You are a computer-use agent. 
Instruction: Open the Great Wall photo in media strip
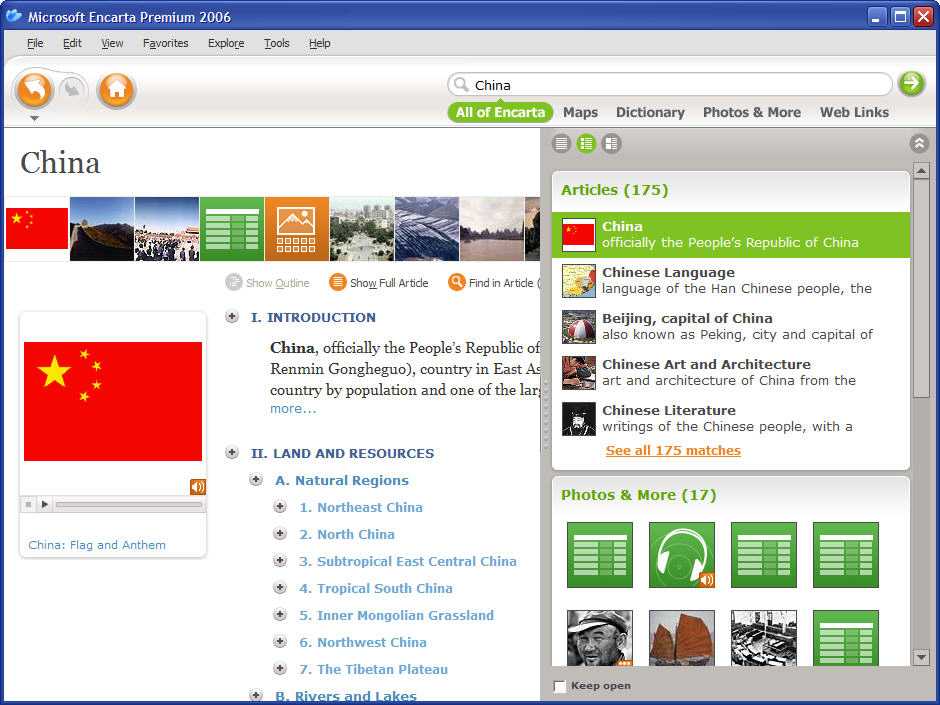coord(102,229)
